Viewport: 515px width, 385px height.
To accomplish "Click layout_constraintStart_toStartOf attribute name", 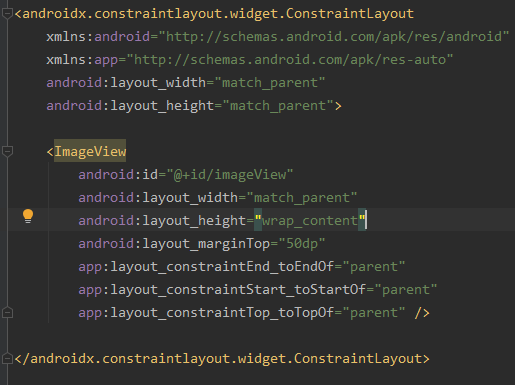I will [222, 289].
